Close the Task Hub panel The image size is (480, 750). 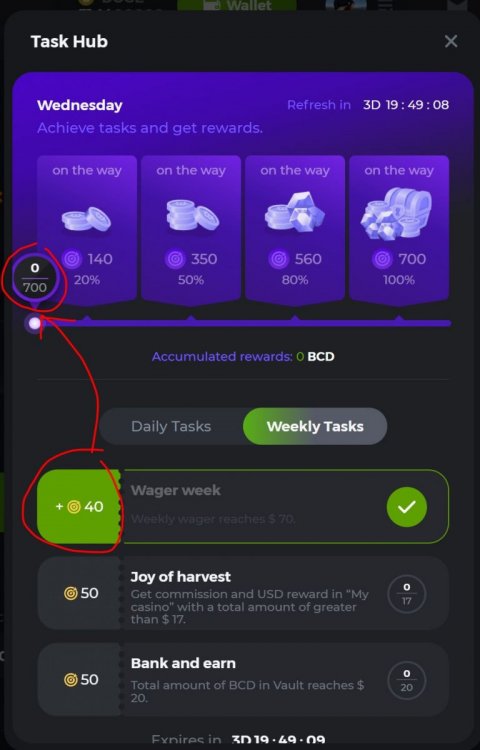(x=451, y=41)
